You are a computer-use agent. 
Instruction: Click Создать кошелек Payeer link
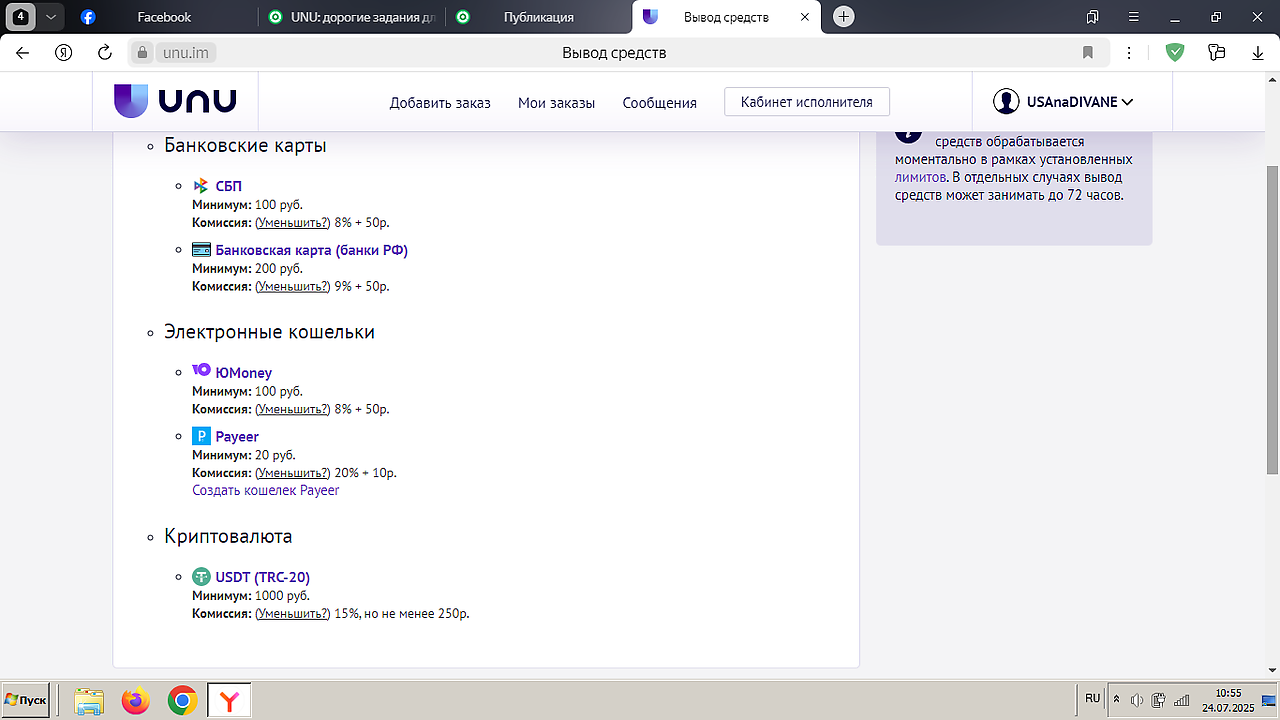(x=266, y=490)
